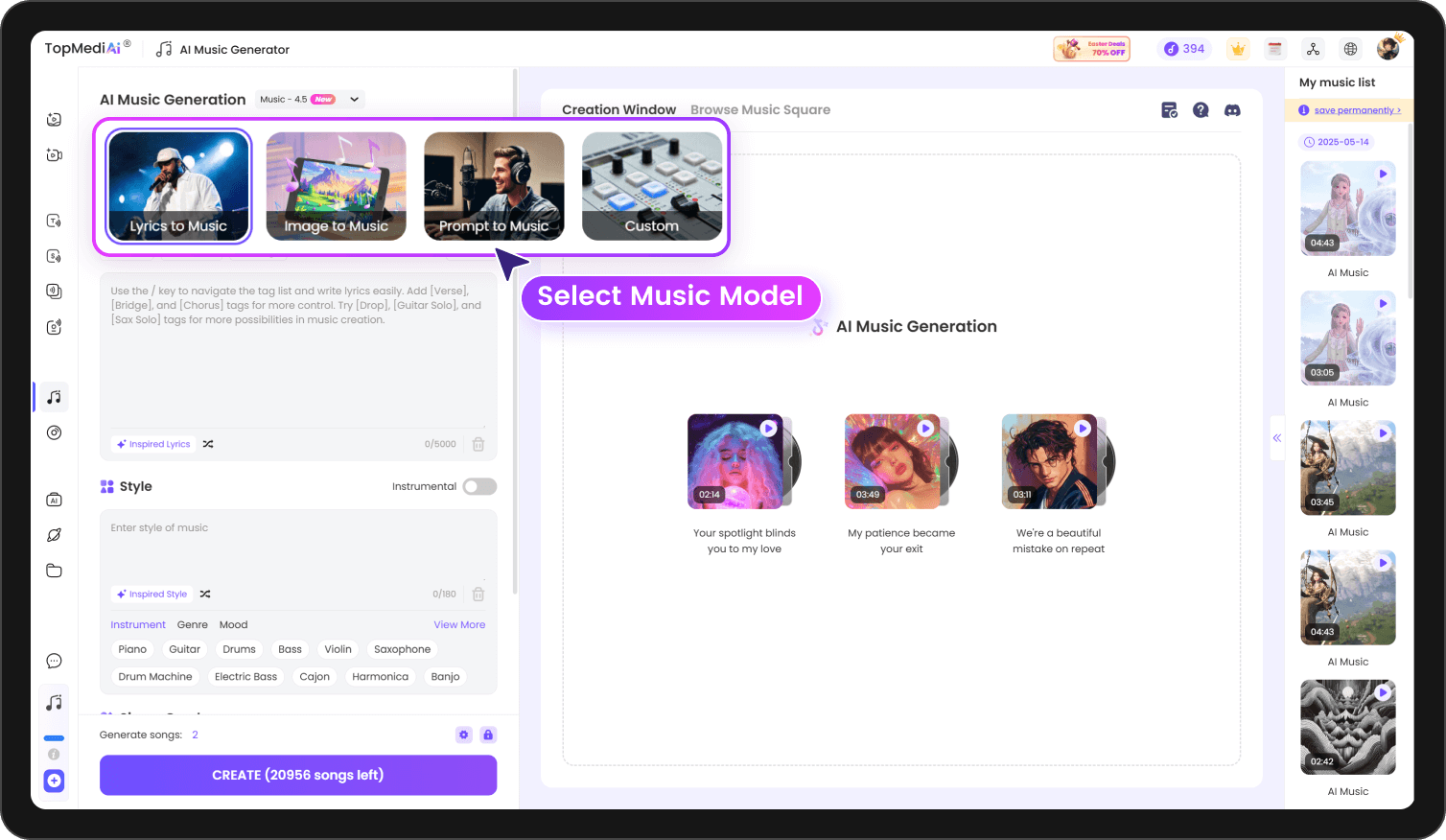Click the lock icon near Generate songs
The image size is (1446, 840).
[x=488, y=735]
